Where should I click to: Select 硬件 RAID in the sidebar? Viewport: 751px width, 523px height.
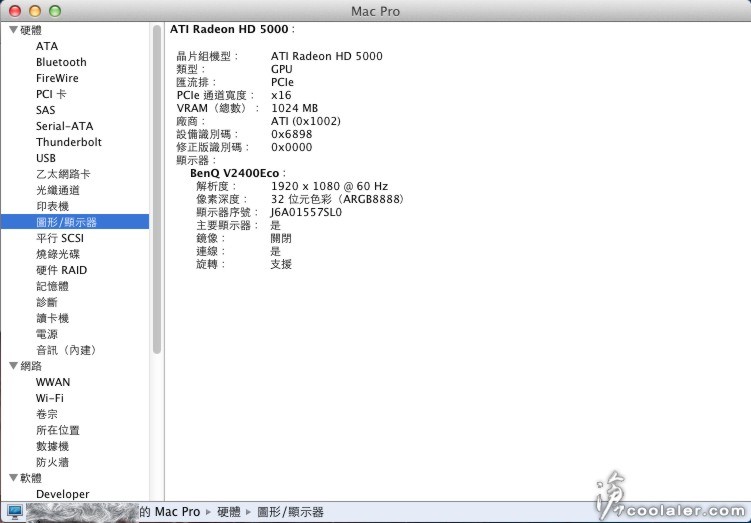coord(61,270)
